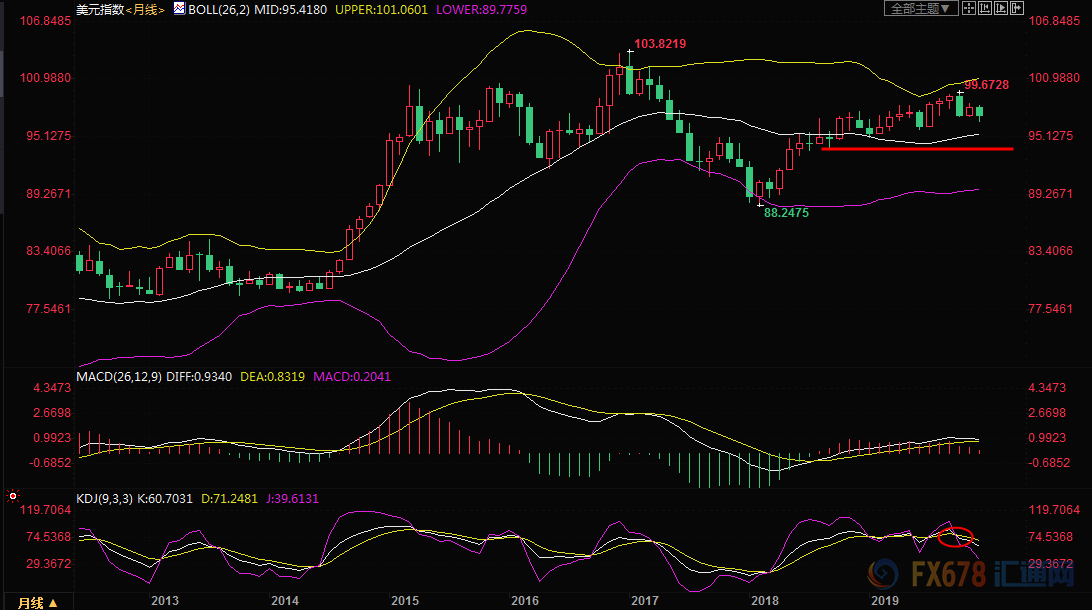1092x610 pixels.
Task: Click the 2016 marker on time axis
Action: click(x=525, y=600)
